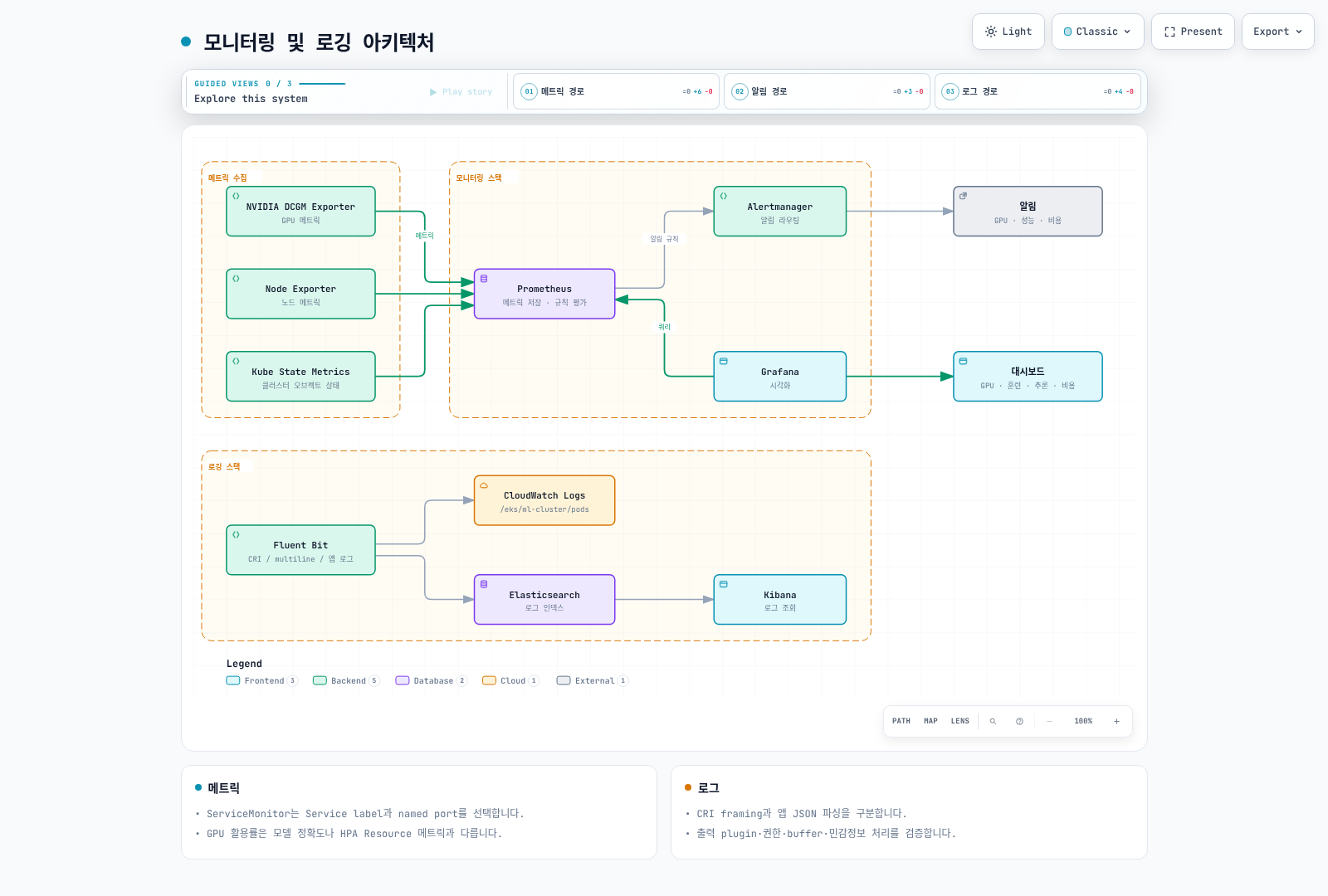Click the 모니터링 스택 group label
Viewport: 1328px width, 896px height.
[x=479, y=178]
